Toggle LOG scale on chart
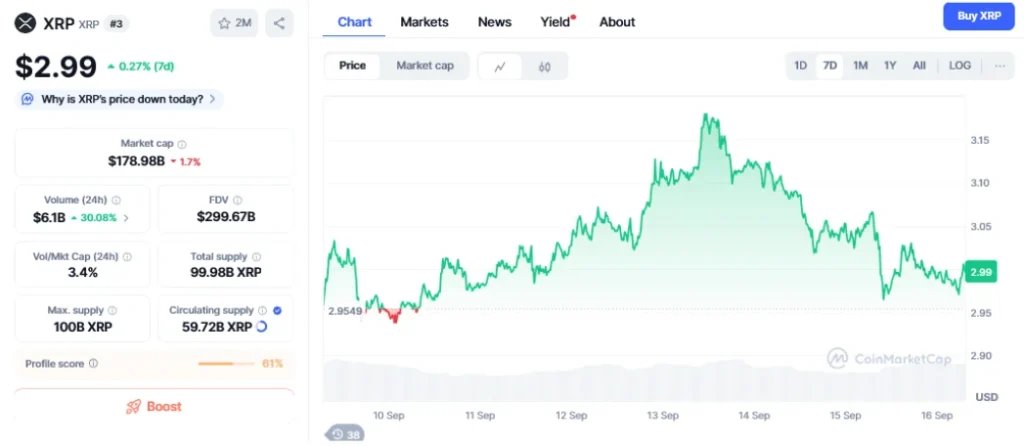 click(959, 65)
